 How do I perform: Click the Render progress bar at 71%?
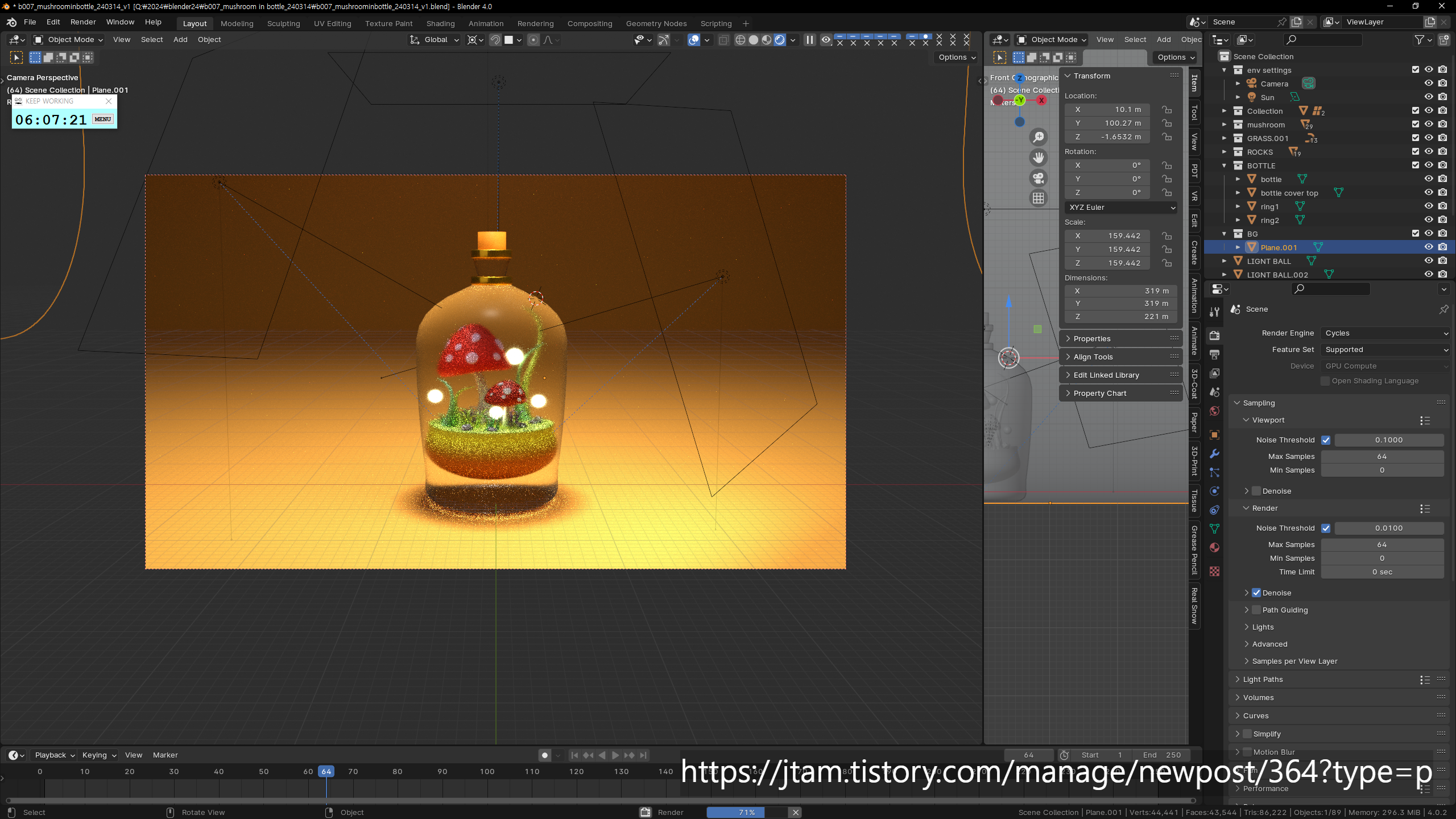click(747, 813)
